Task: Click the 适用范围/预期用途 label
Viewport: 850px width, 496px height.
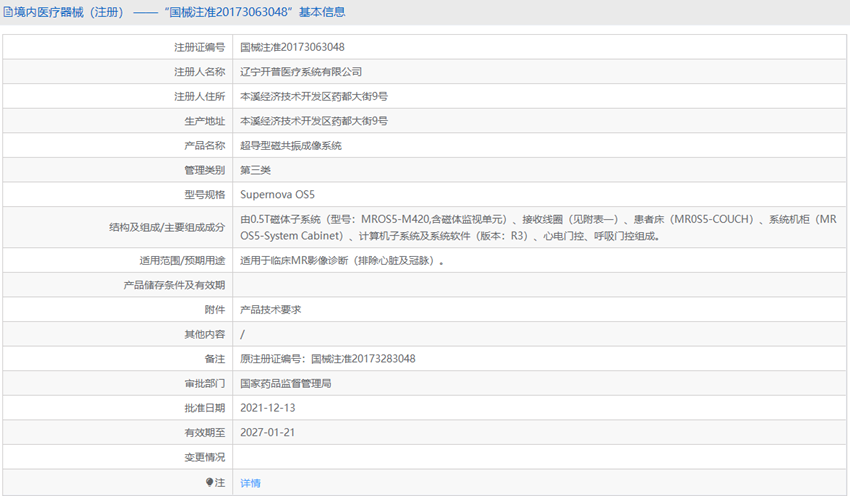Action: (x=182, y=261)
